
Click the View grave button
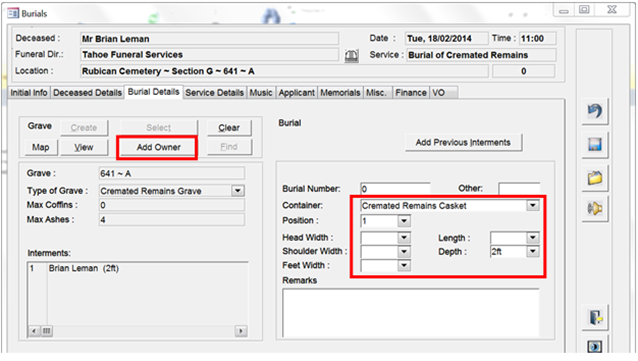click(84, 147)
